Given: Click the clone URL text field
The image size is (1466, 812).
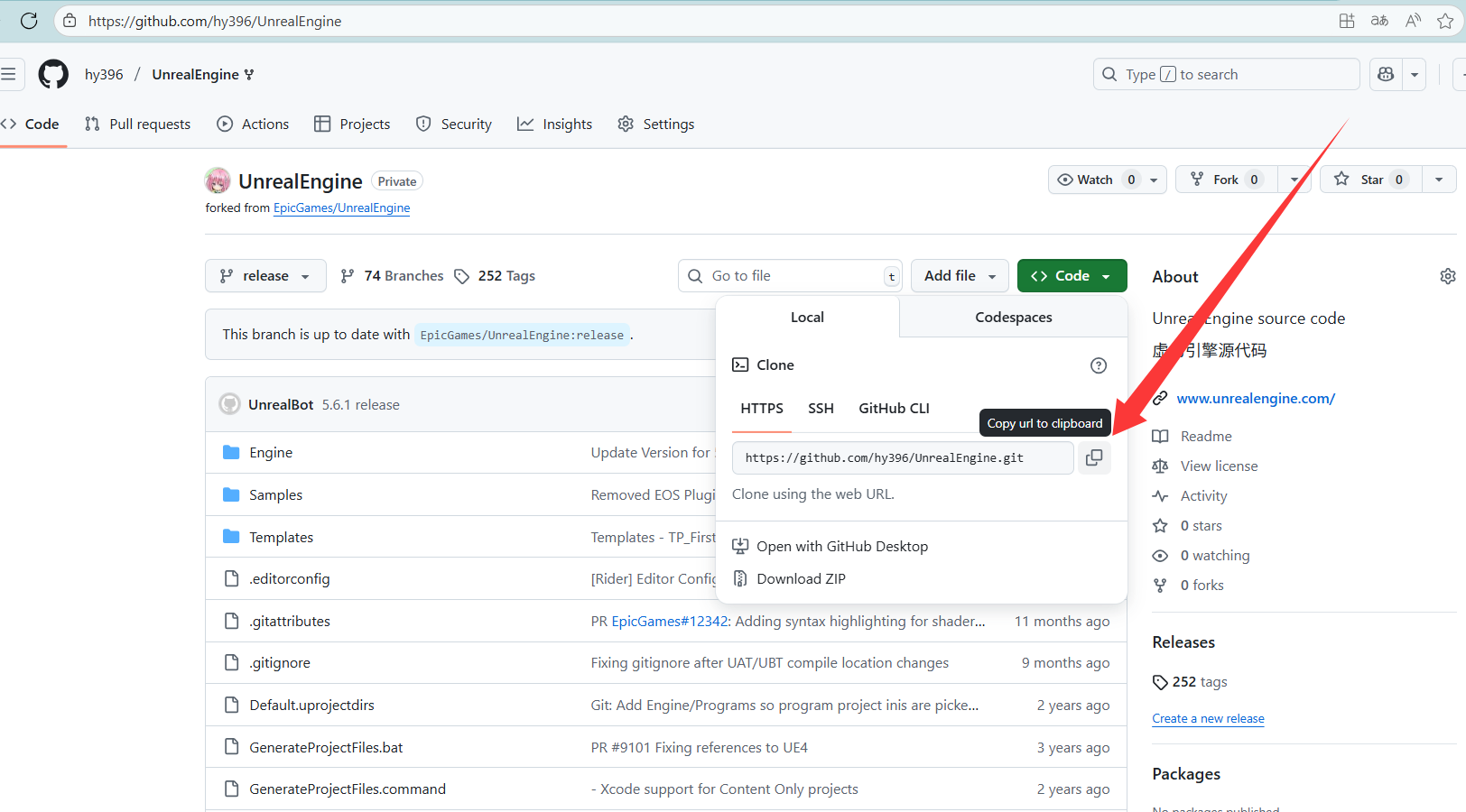Looking at the screenshot, I should (x=903, y=457).
